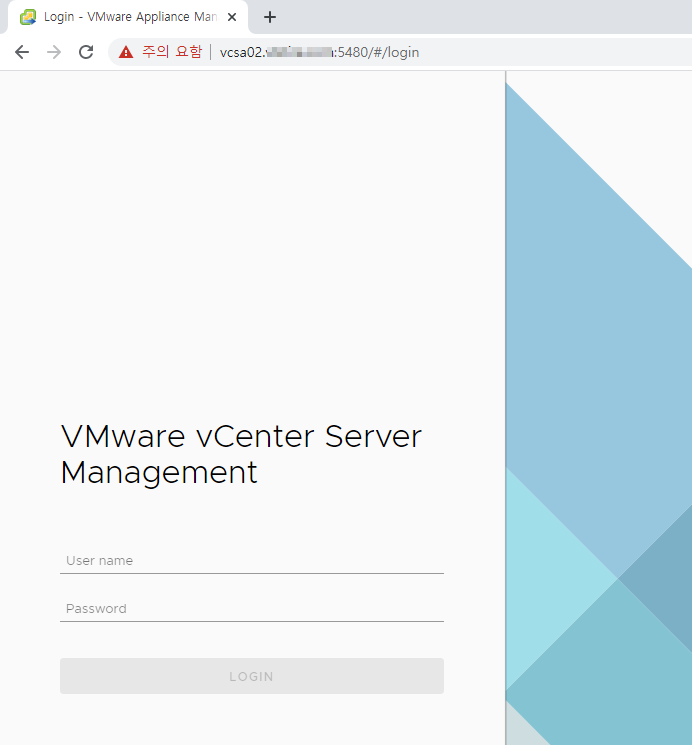Focus the User name field
Screen dimensions: 692x745
(252, 561)
